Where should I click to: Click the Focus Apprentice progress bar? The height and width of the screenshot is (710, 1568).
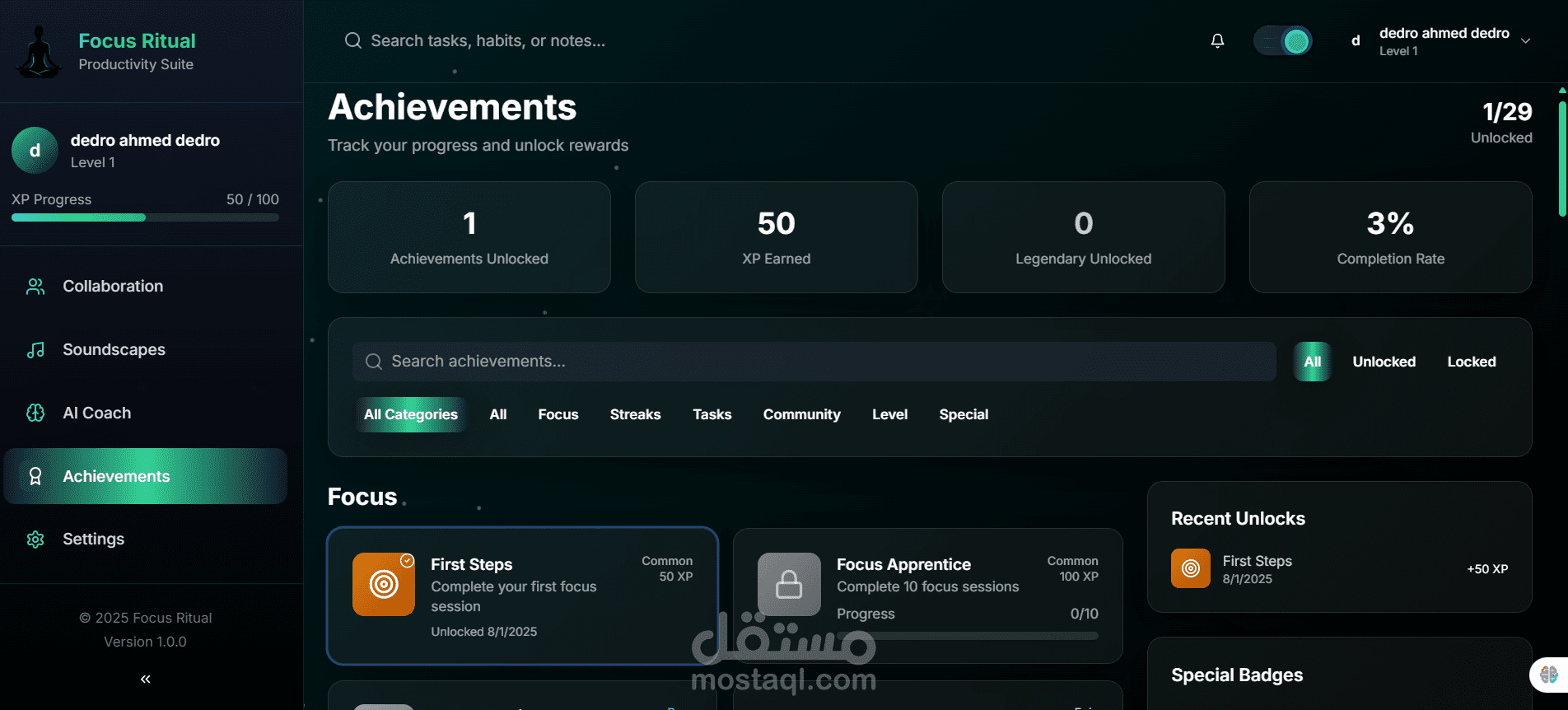(968, 636)
